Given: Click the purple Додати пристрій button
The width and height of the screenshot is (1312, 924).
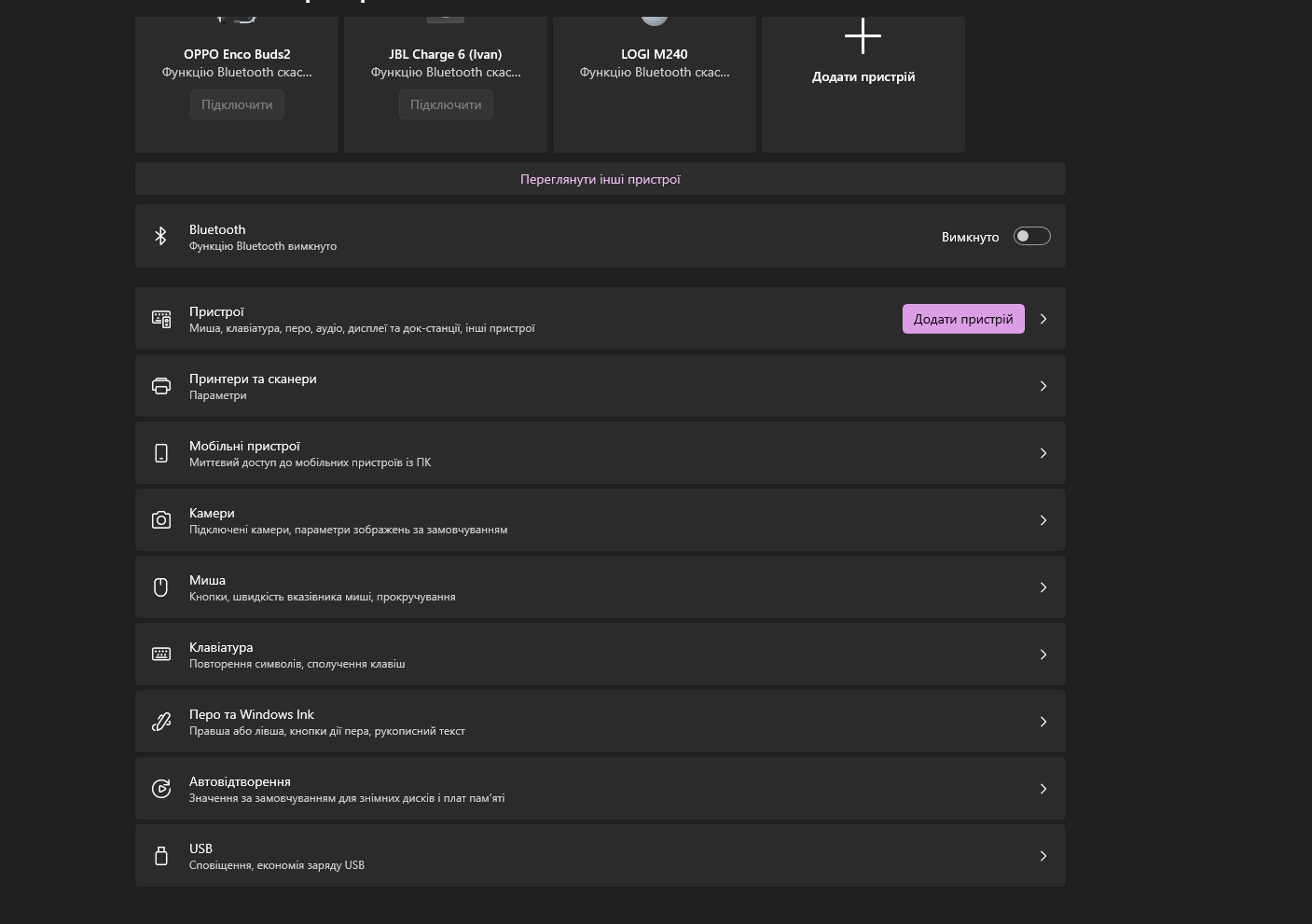Looking at the screenshot, I should coord(963,319).
